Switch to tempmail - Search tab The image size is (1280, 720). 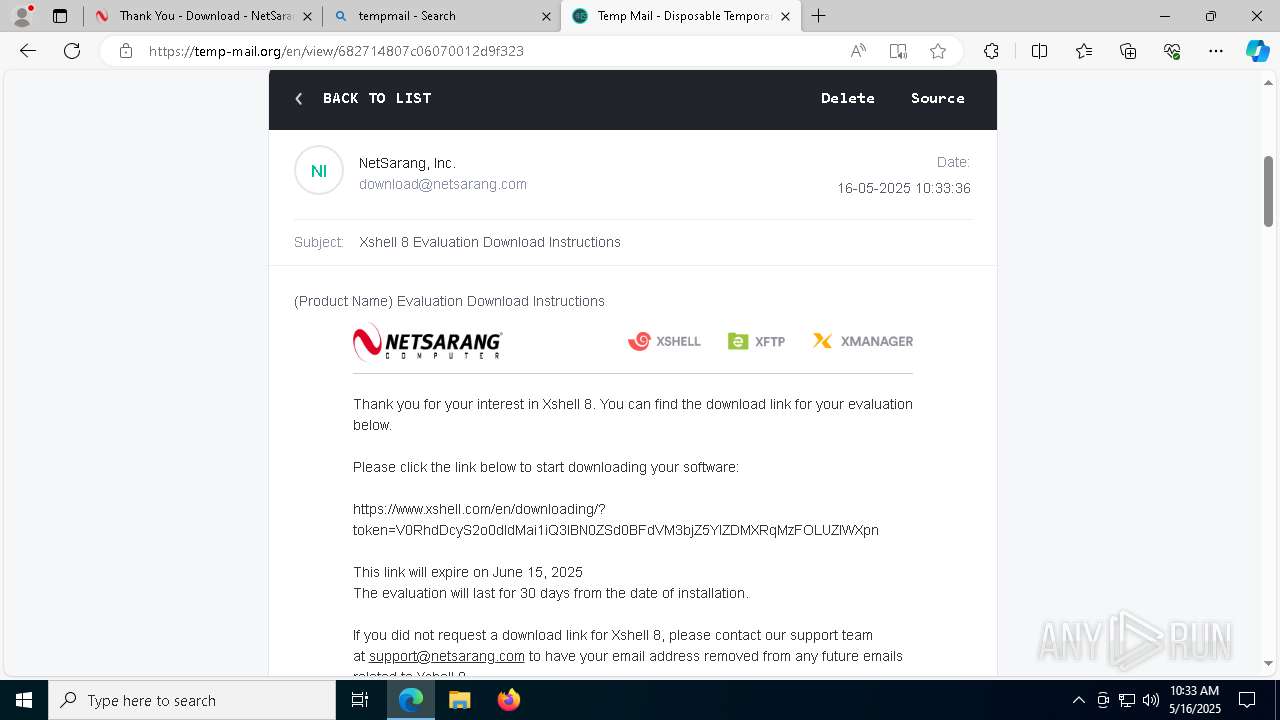(x=443, y=16)
